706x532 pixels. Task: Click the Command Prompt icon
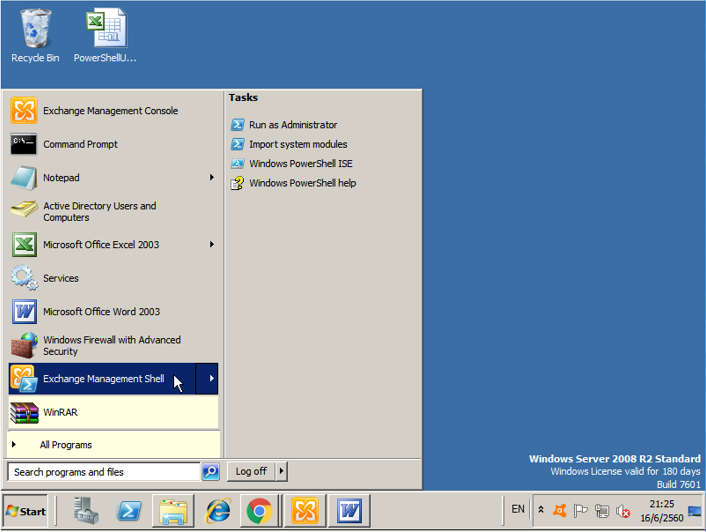click(24, 144)
